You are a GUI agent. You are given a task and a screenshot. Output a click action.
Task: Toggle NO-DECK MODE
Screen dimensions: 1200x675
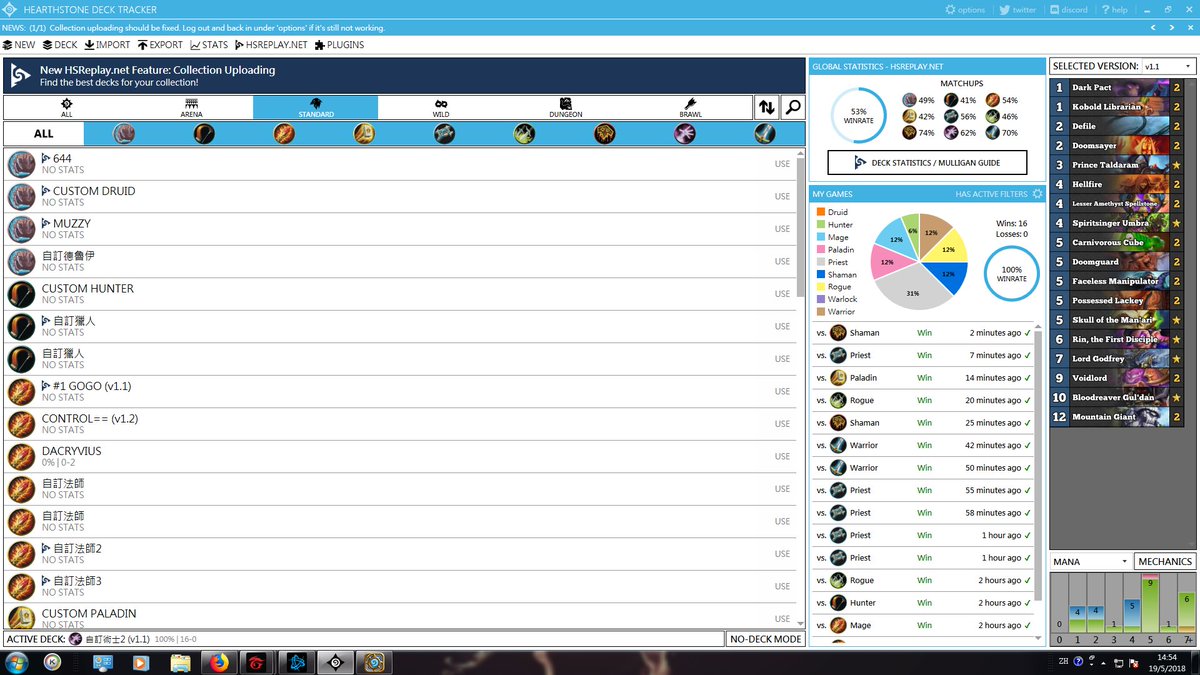(x=765, y=639)
